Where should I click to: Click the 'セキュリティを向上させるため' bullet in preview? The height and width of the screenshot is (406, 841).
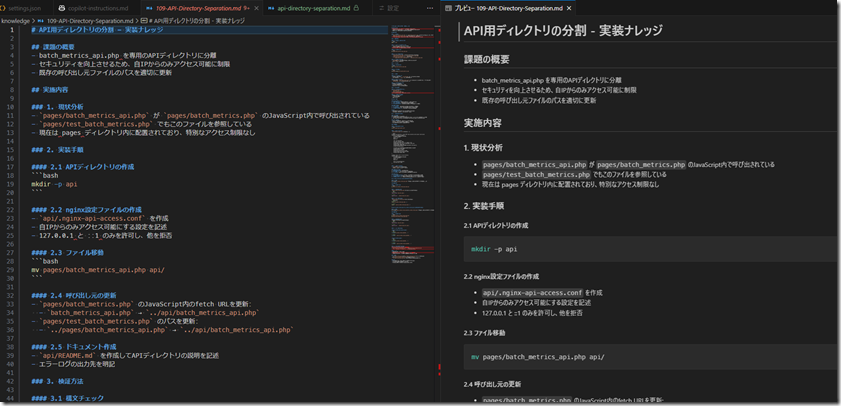point(559,90)
